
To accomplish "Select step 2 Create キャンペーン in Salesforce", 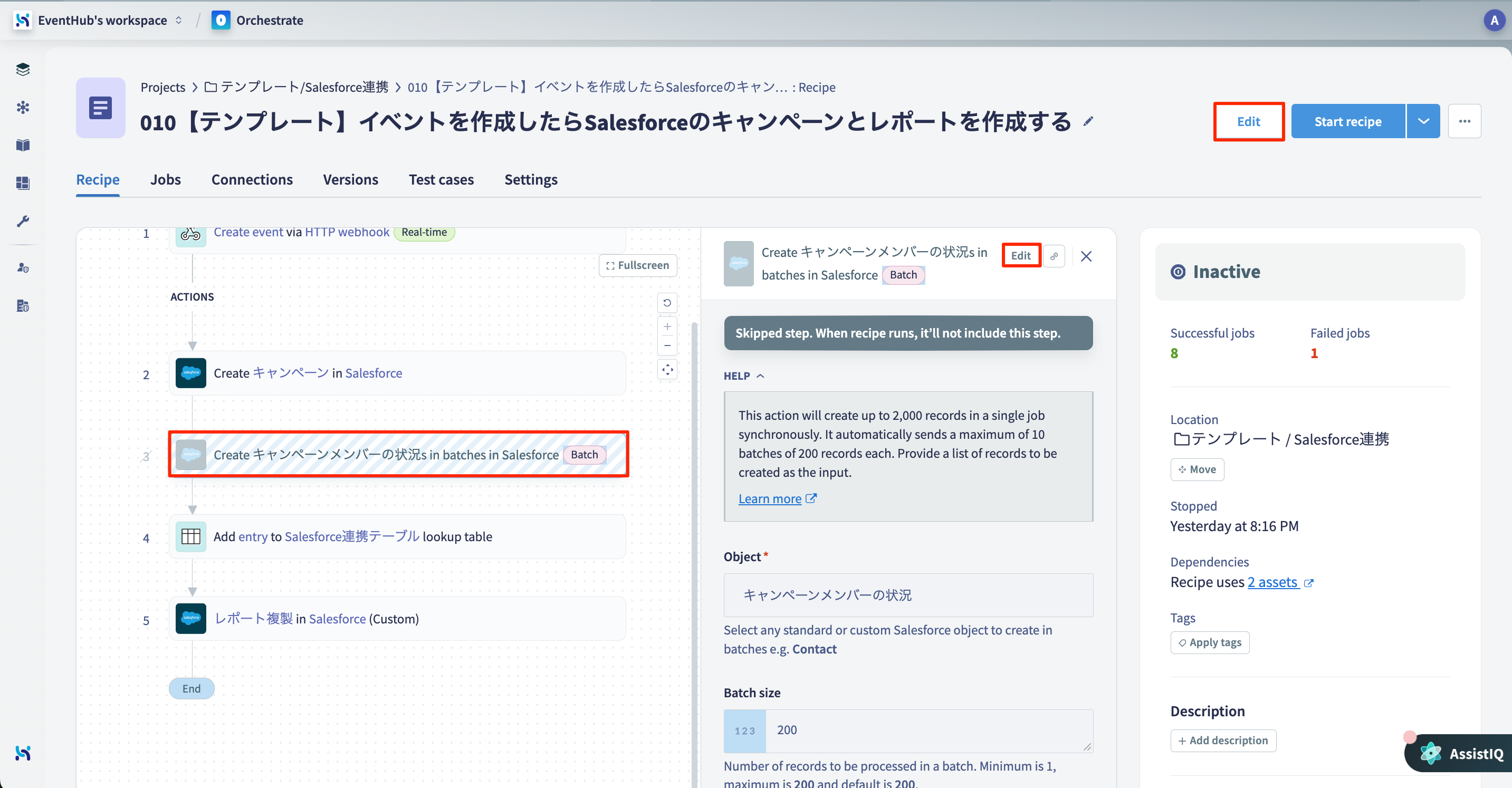I will point(397,373).
